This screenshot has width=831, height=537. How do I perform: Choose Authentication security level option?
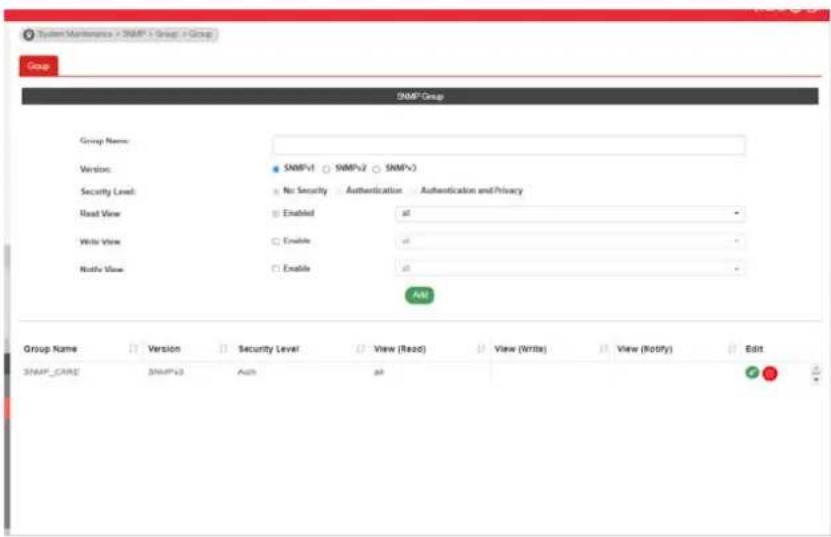pyautogui.click(x=339, y=191)
